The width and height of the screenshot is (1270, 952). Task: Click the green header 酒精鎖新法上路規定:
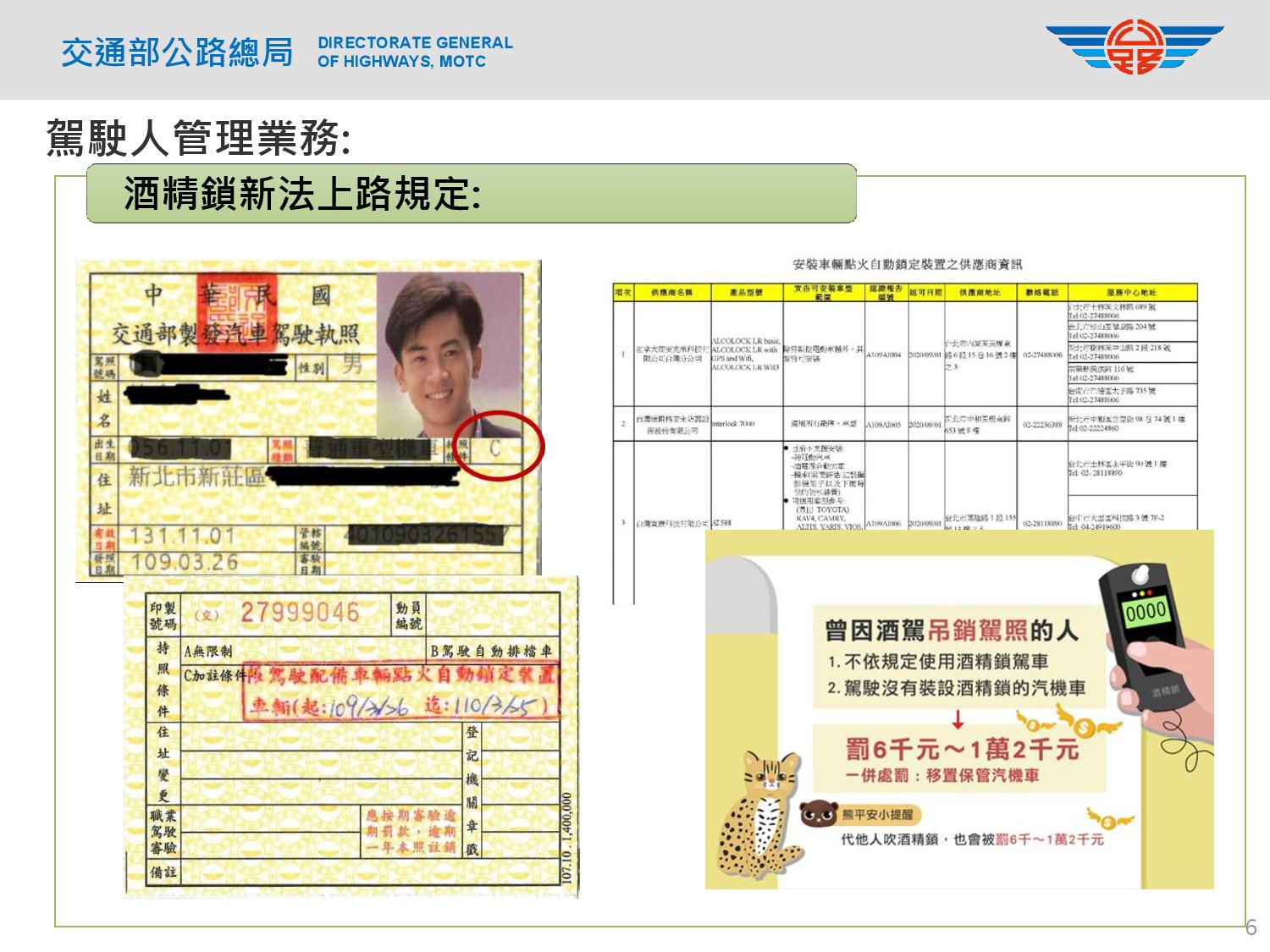[472, 194]
